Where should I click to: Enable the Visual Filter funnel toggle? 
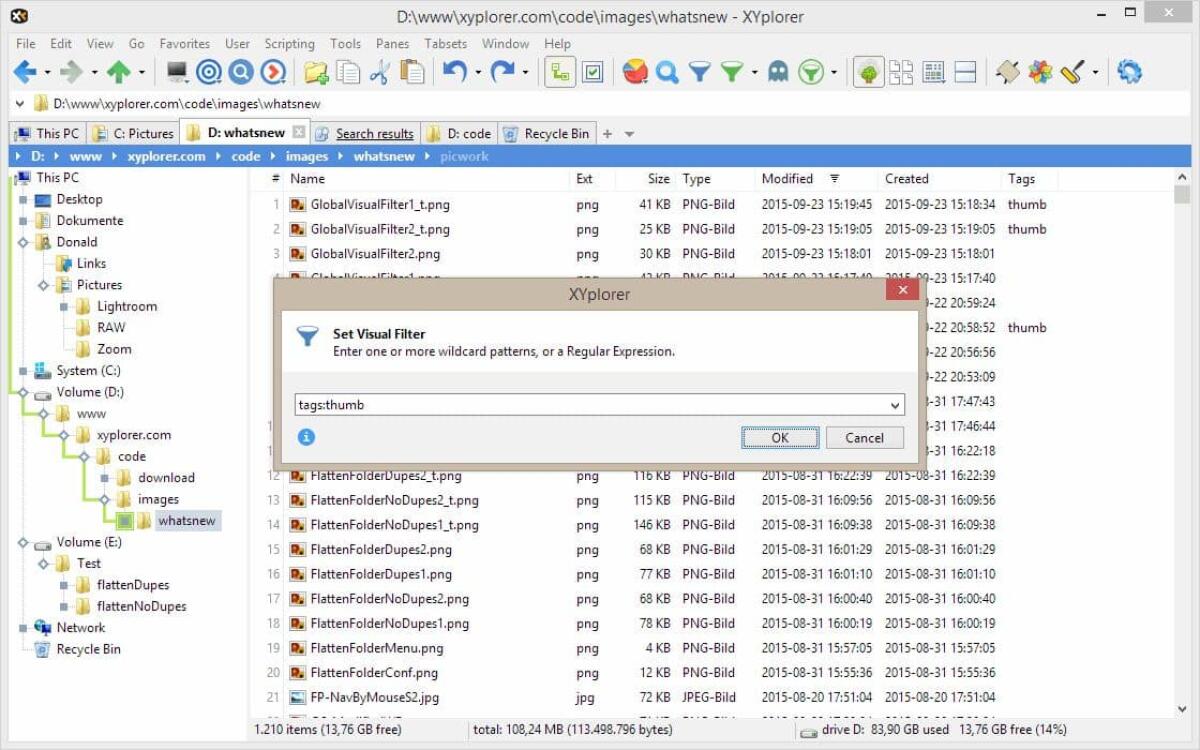[x=731, y=71]
